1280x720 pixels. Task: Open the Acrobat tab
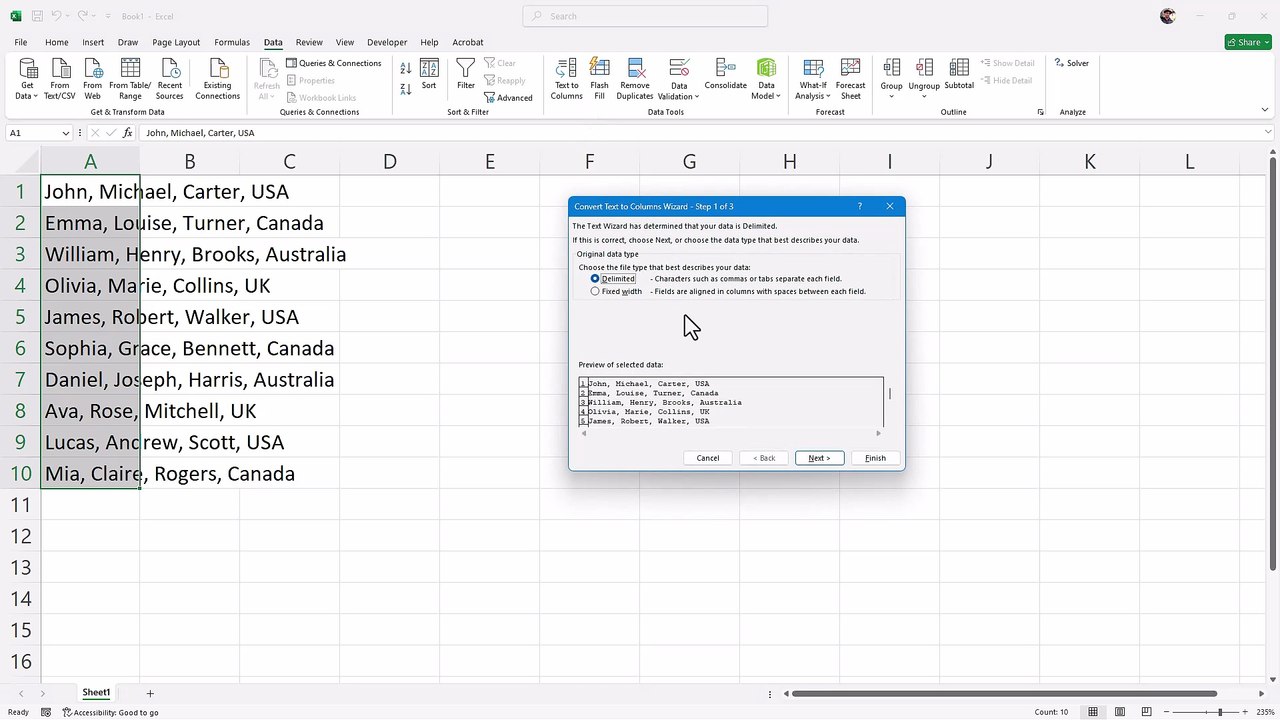468,42
